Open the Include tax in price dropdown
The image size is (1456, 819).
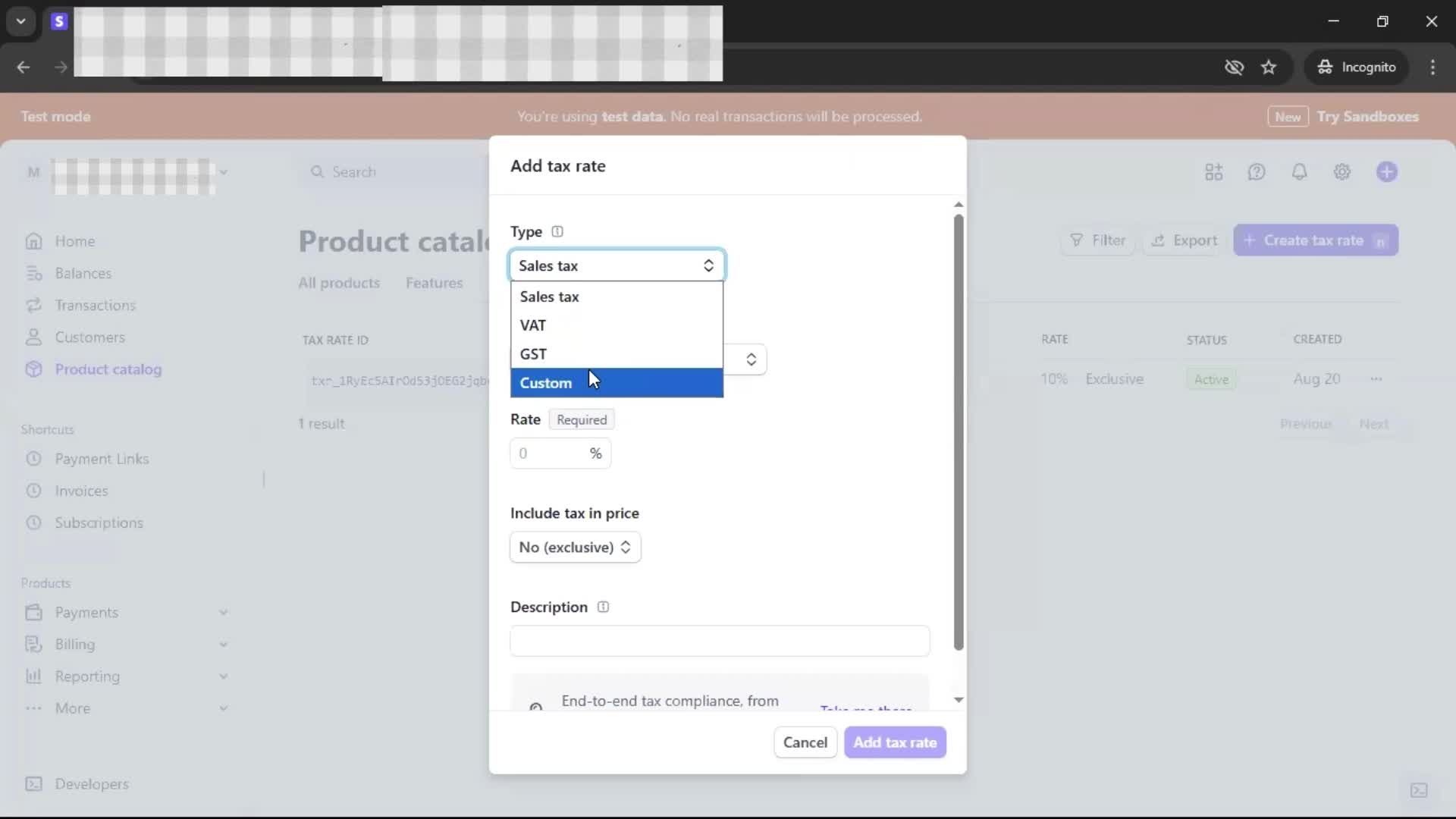pos(575,548)
